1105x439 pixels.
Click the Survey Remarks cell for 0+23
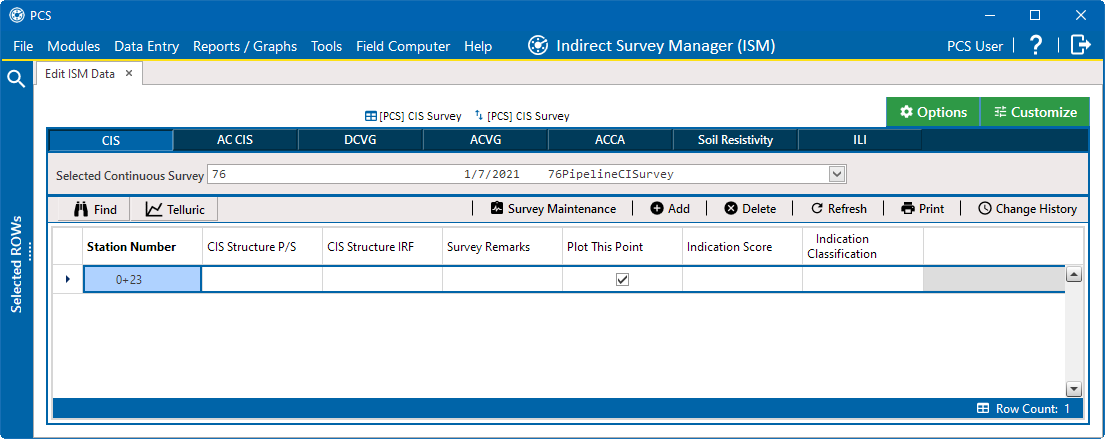[502, 280]
